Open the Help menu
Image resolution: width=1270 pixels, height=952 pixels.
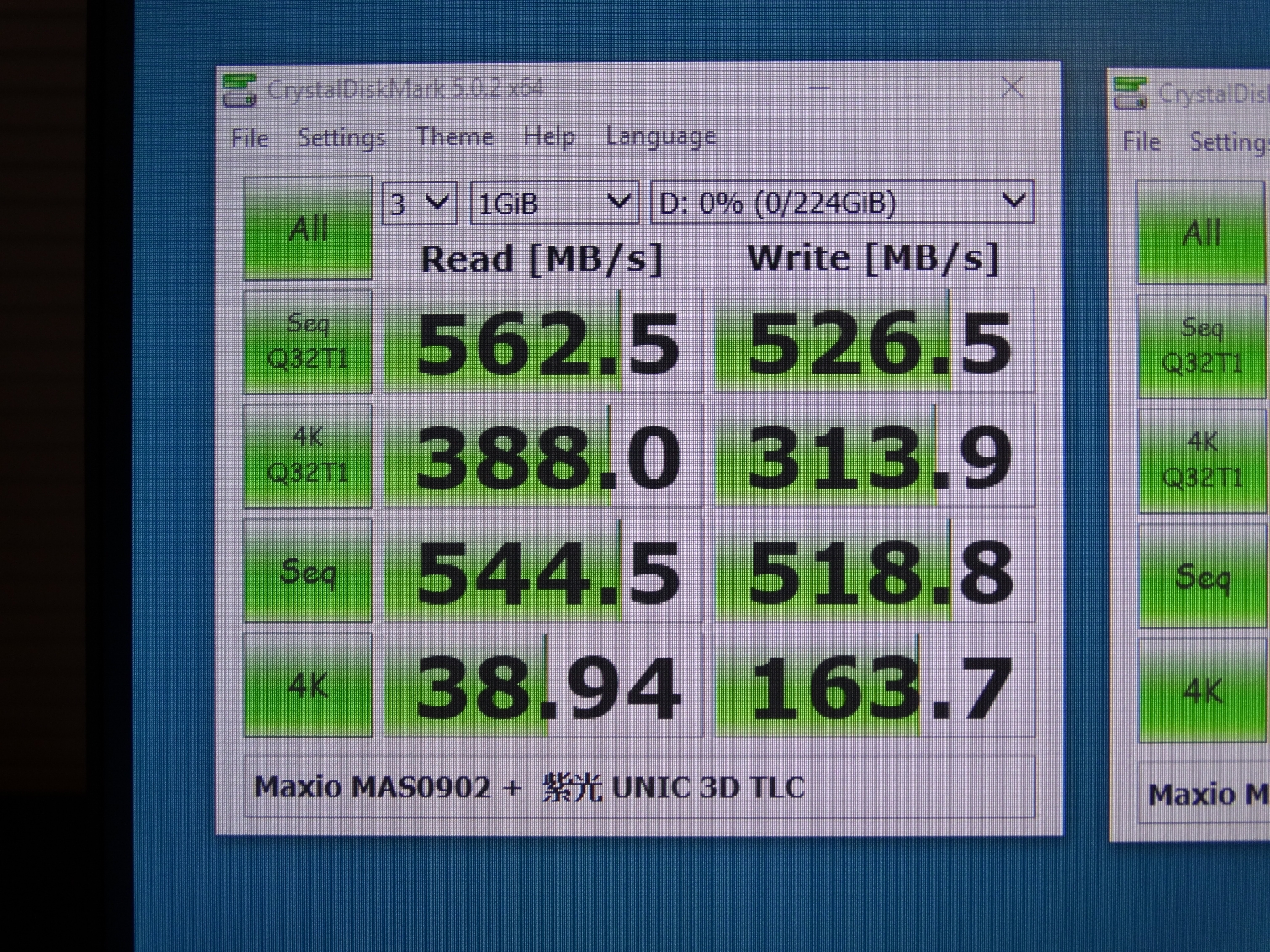coord(549,136)
